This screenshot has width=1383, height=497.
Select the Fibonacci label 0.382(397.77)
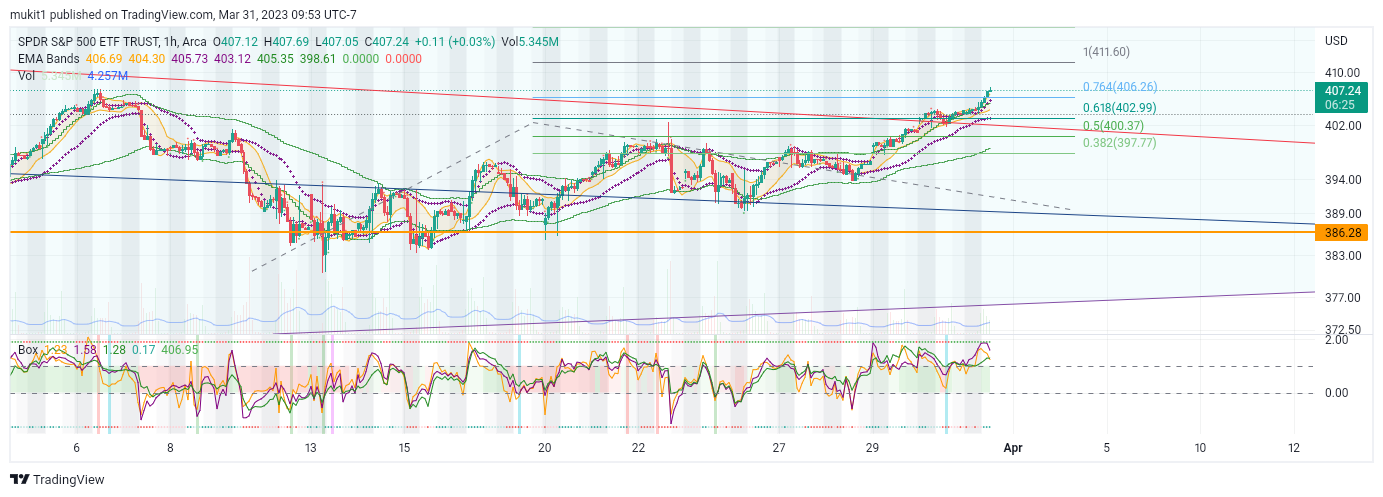click(x=1120, y=143)
